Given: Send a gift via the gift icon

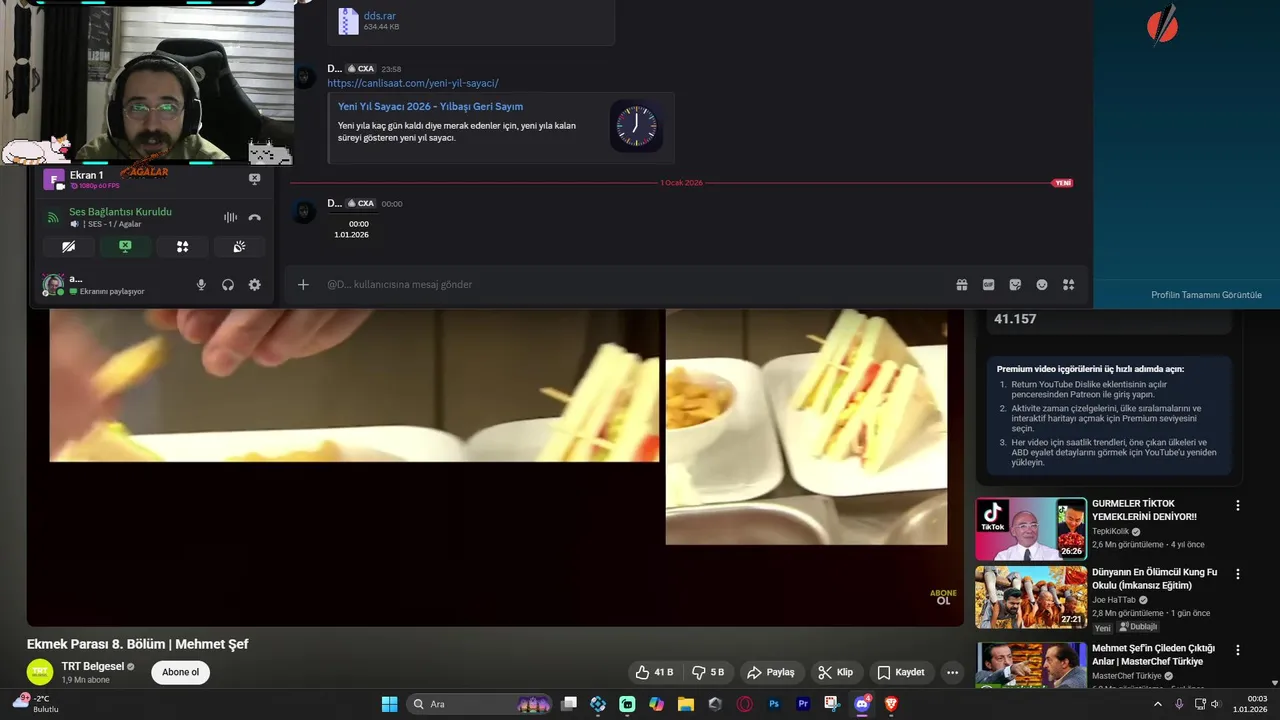Looking at the screenshot, I should pos(962,285).
